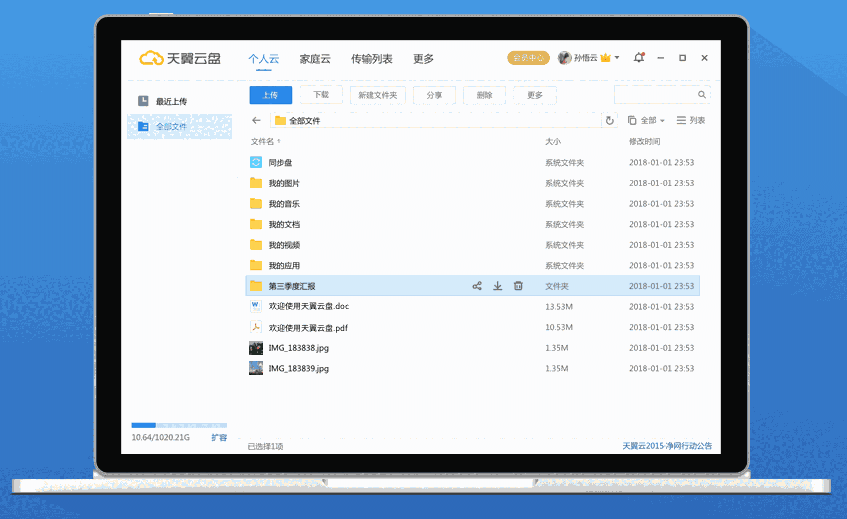Click the 同步盘 sync folder icon
847x519 pixels.
[256, 162]
